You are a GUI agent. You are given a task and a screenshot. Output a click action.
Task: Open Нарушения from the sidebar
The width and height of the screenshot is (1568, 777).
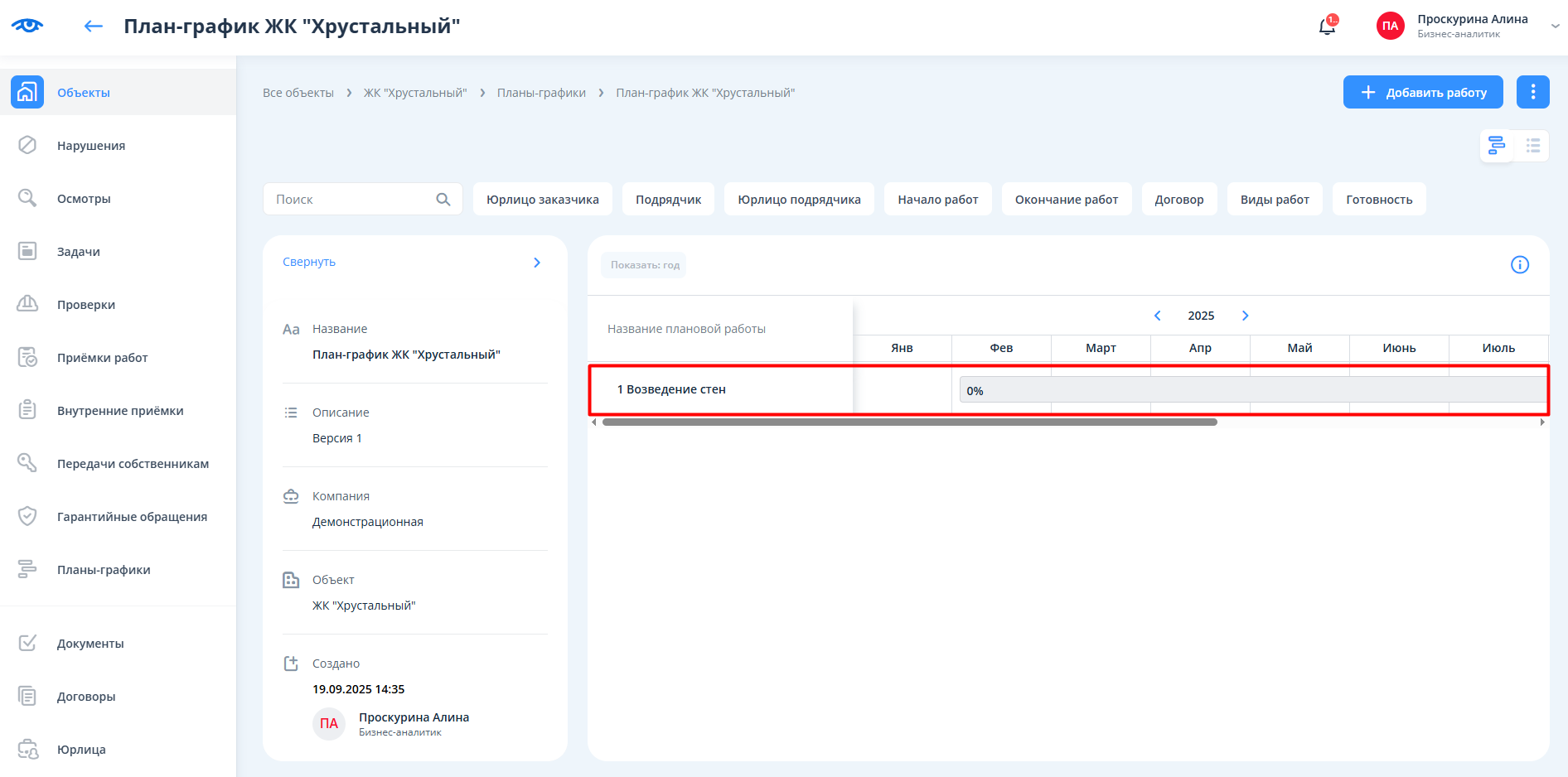point(91,146)
